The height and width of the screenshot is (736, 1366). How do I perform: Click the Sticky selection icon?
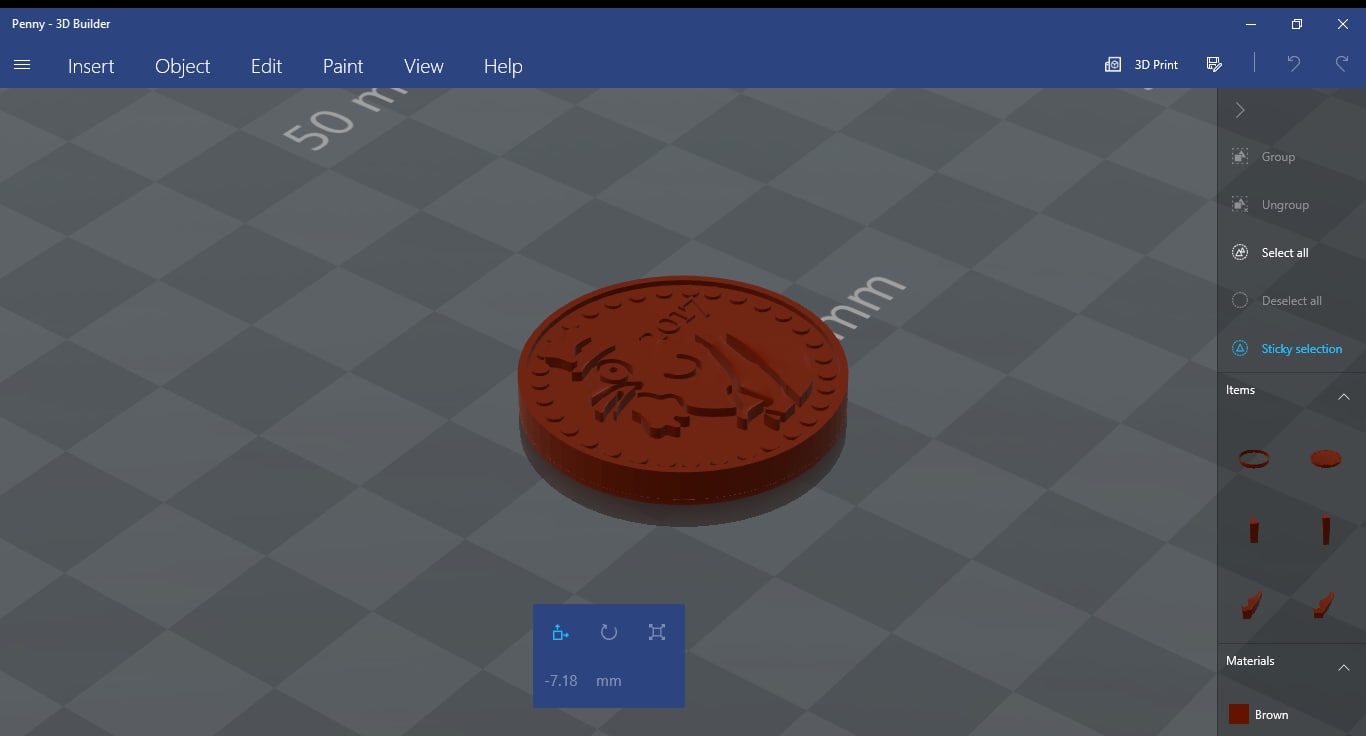(1240, 349)
